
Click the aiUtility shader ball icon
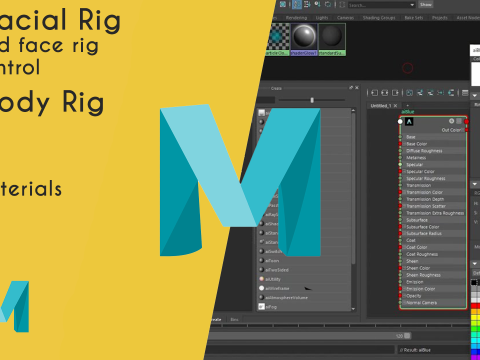click(x=262, y=279)
